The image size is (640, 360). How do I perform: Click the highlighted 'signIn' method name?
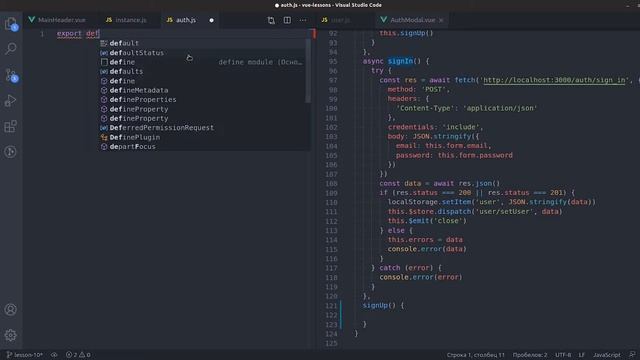[400, 61]
